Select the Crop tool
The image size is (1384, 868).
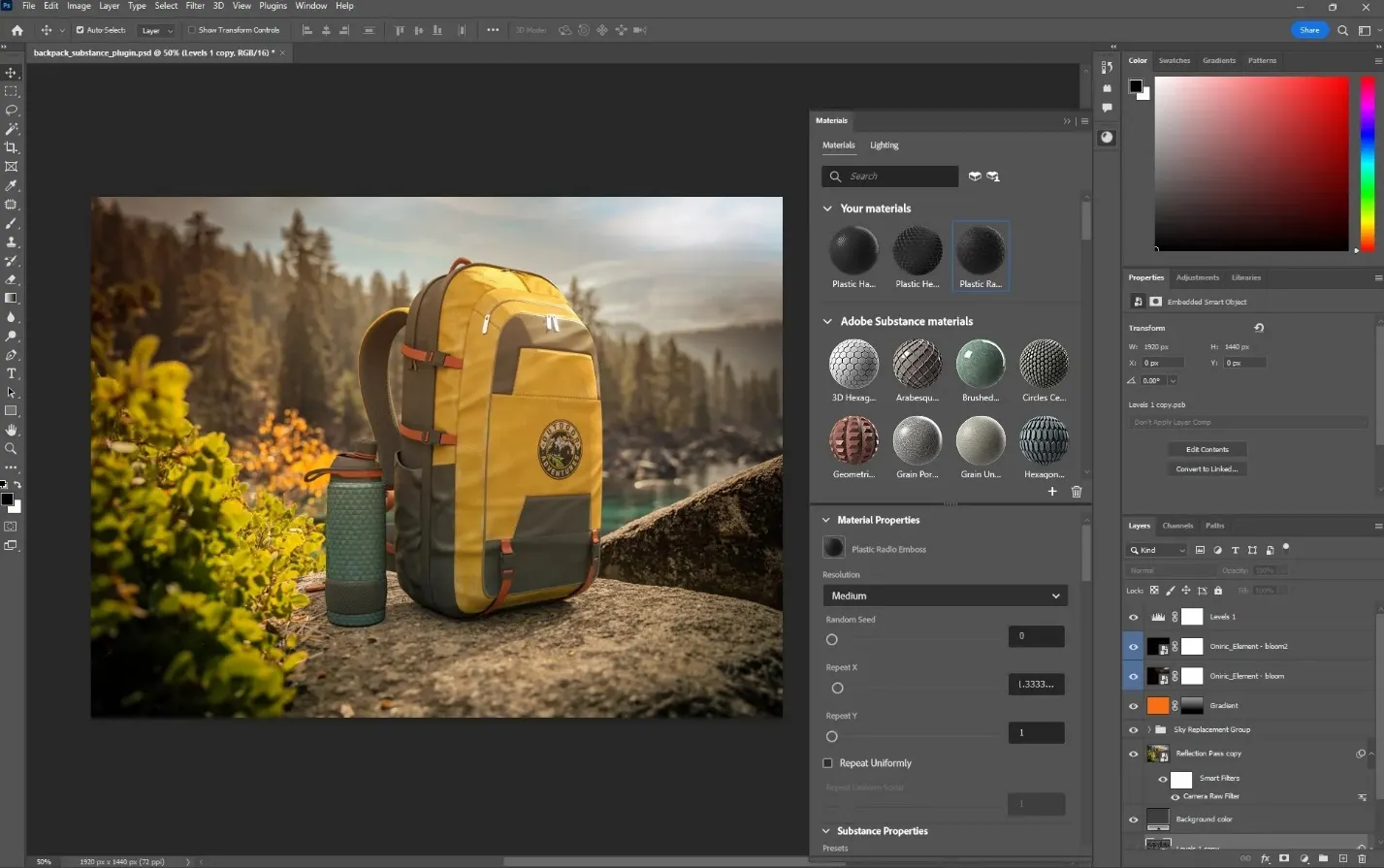11,147
